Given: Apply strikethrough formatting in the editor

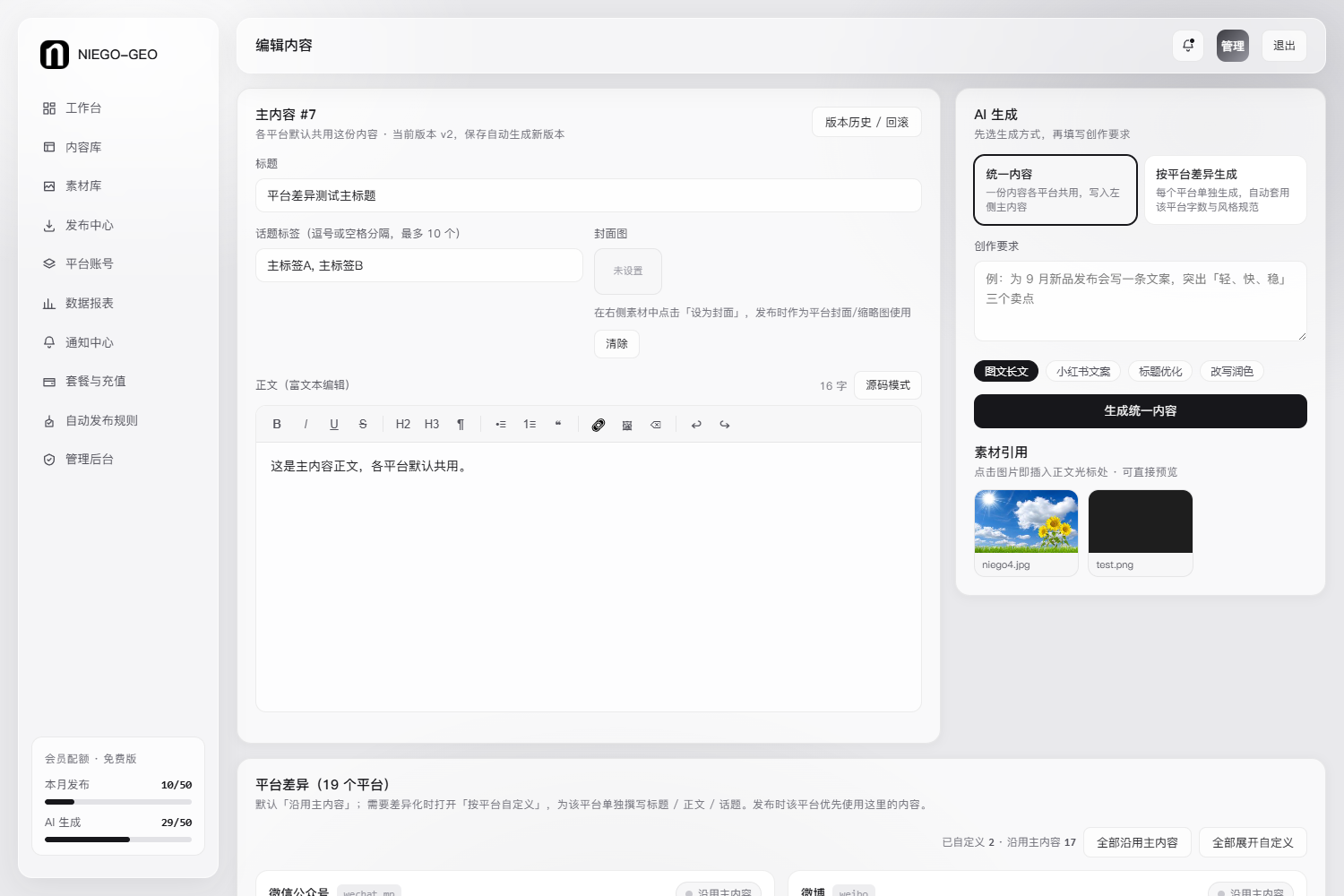Looking at the screenshot, I should (x=363, y=425).
